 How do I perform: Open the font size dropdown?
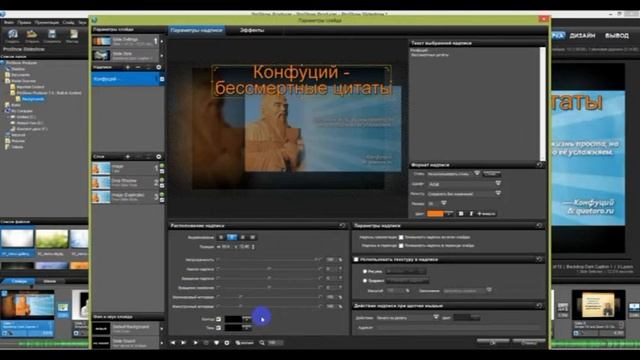coord(437,203)
